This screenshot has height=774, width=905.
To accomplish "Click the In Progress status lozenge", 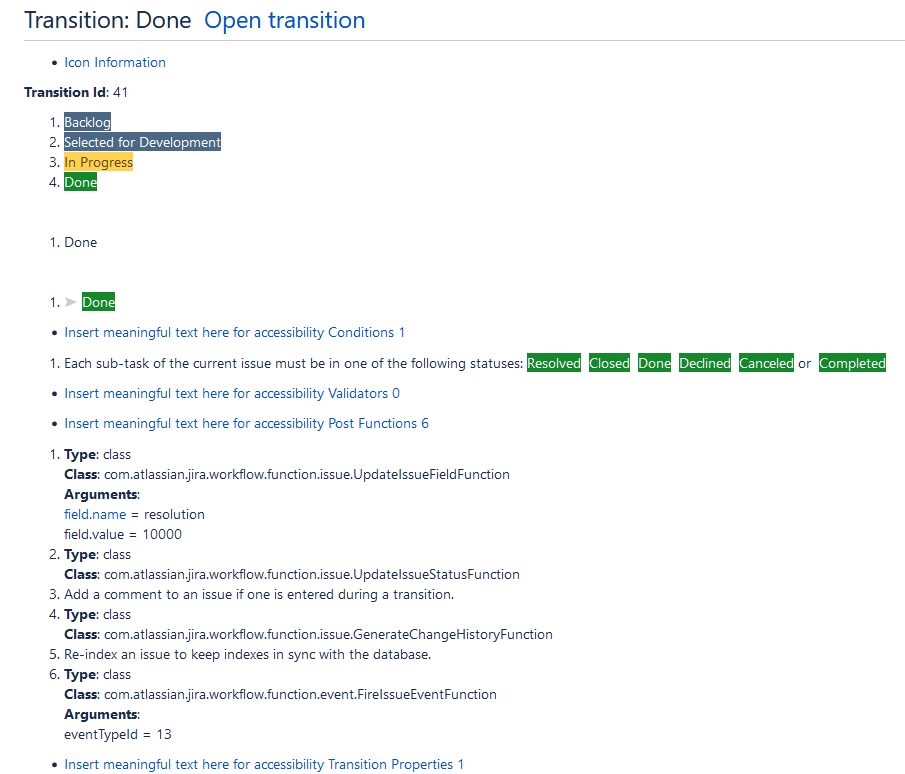I will 98,162.
